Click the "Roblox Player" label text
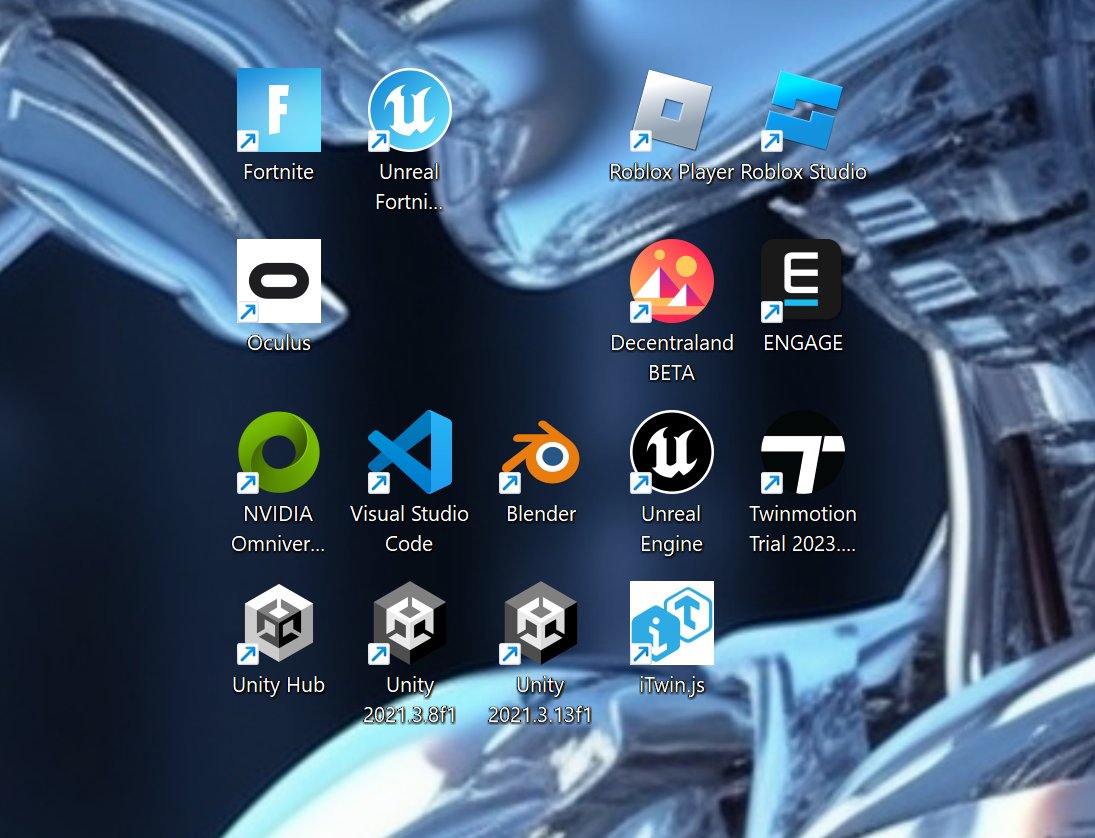 click(x=672, y=172)
